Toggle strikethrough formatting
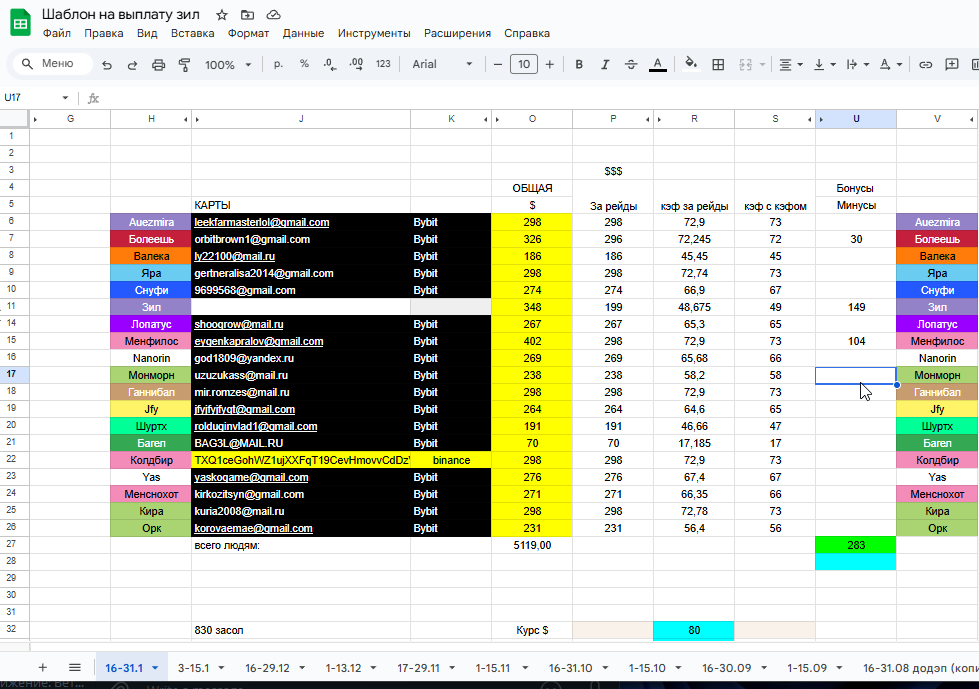The height and width of the screenshot is (689, 979). (631, 64)
